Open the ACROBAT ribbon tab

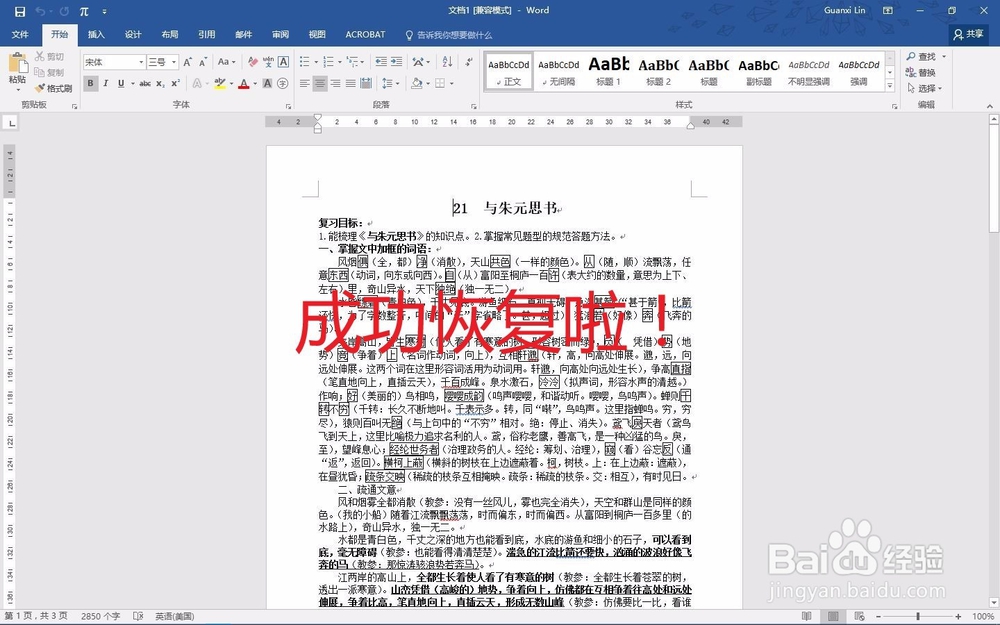pos(364,33)
